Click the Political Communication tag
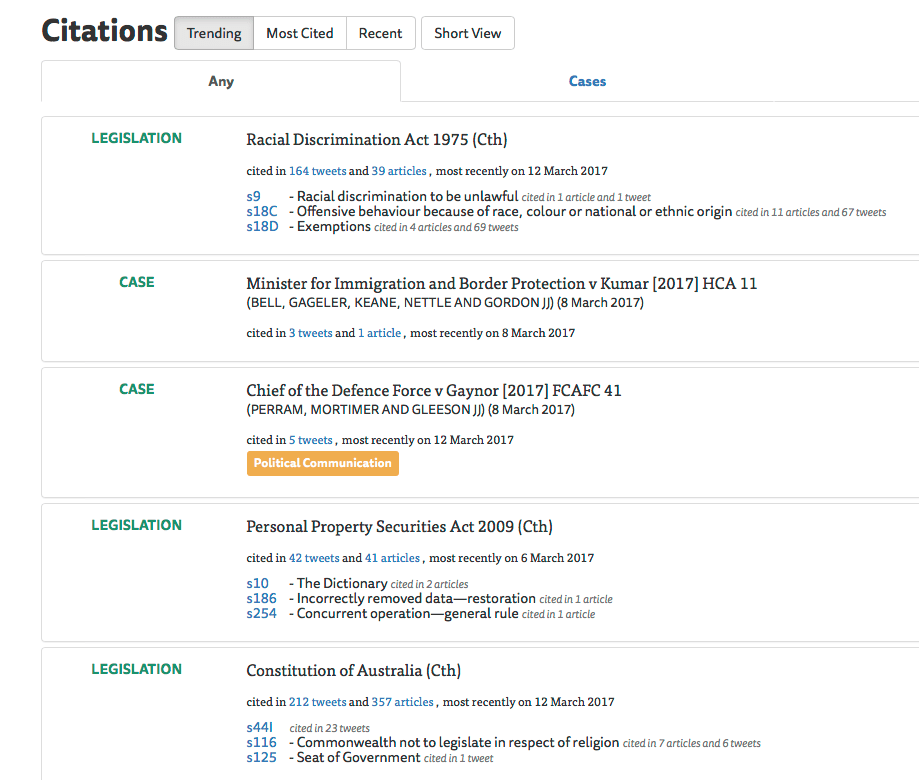919x780 pixels. point(322,463)
